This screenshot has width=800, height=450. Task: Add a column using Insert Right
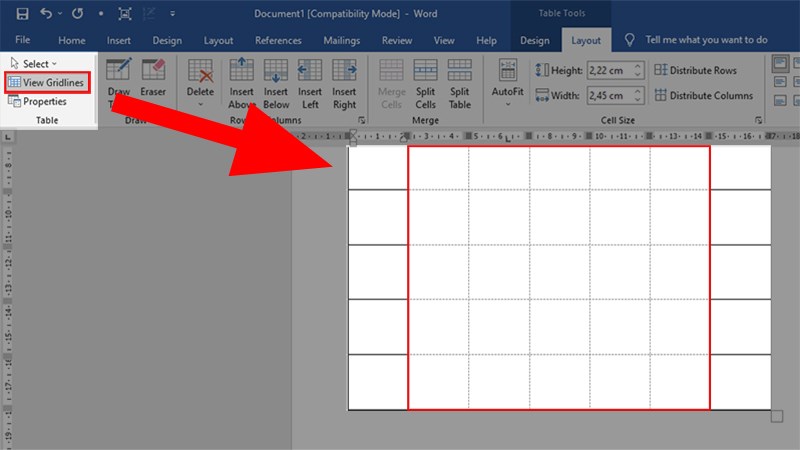344,84
